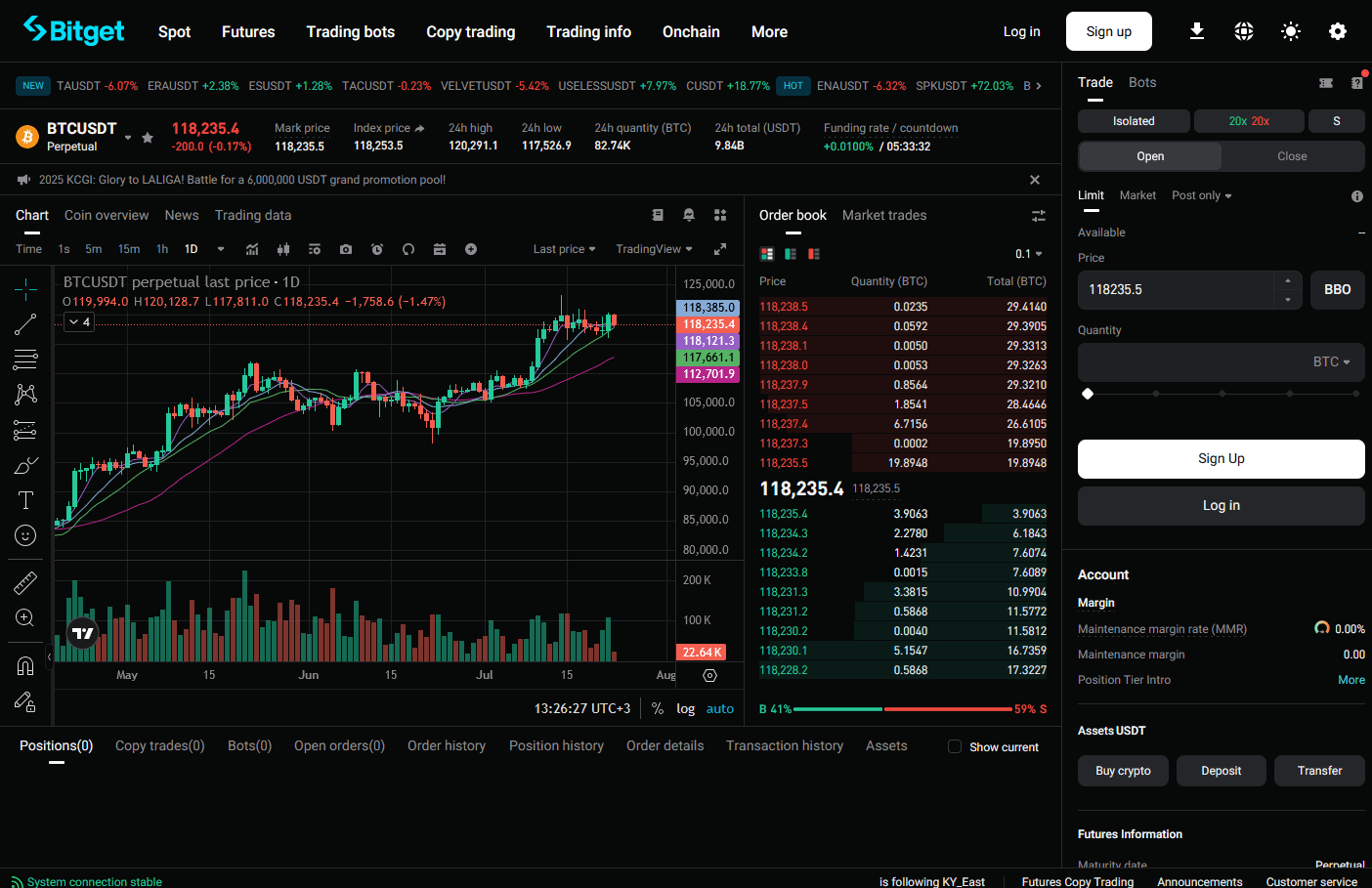Open Futures menu in top navigation
Screen dimensions: 1372x888
pos(248,31)
